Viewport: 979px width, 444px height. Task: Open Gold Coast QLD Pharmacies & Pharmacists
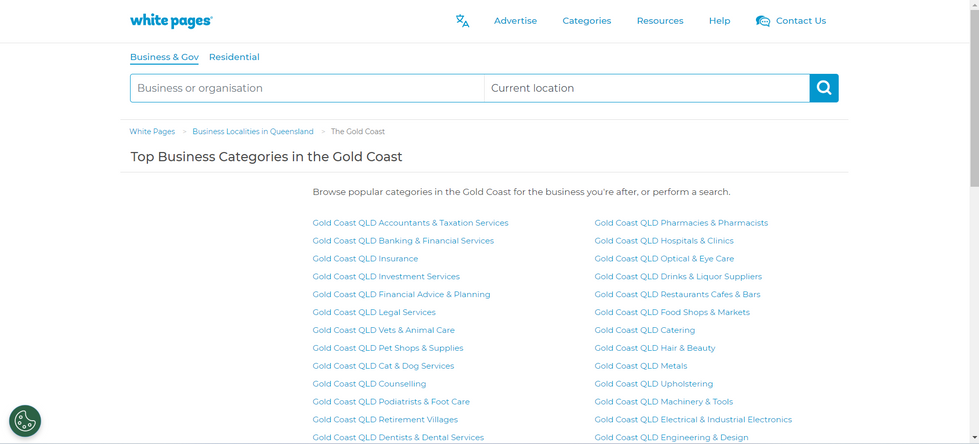click(681, 223)
